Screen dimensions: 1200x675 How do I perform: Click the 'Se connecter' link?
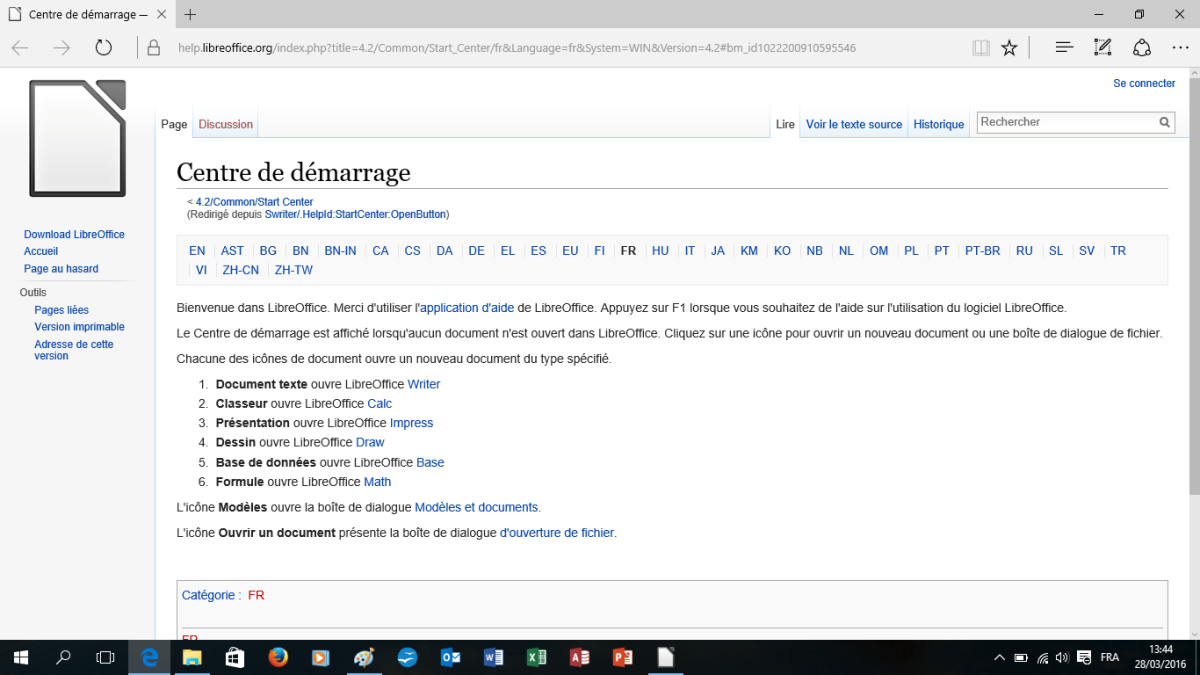pos(1144,83)
